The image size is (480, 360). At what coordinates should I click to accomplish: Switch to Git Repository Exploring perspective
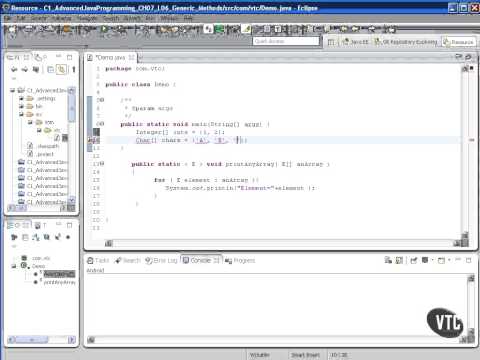pos(406,42)
